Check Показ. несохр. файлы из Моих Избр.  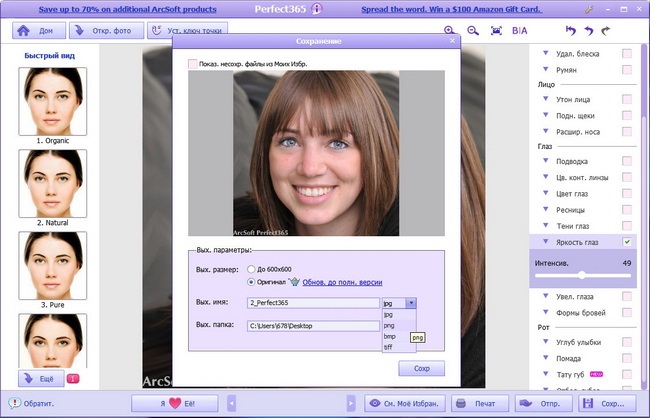[193, 64]
